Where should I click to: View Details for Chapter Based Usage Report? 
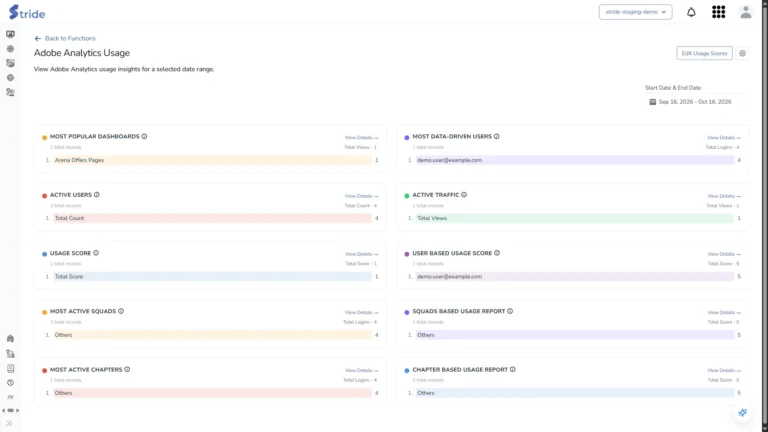tap(724, 371)
